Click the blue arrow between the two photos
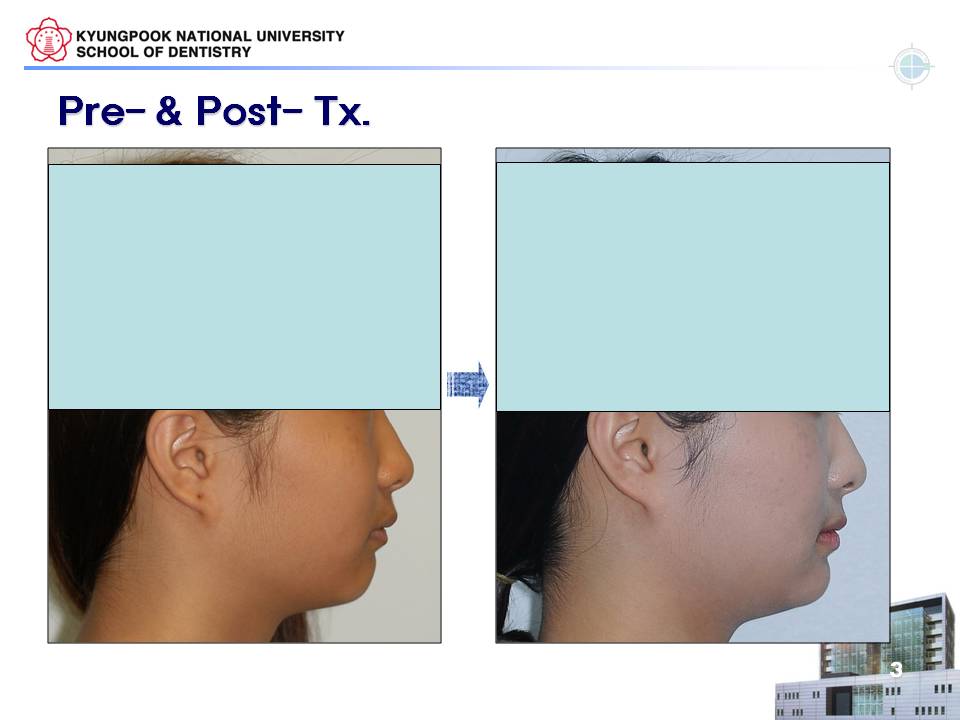Viewport: 960px width, 720px height. (x=468, y=384)
